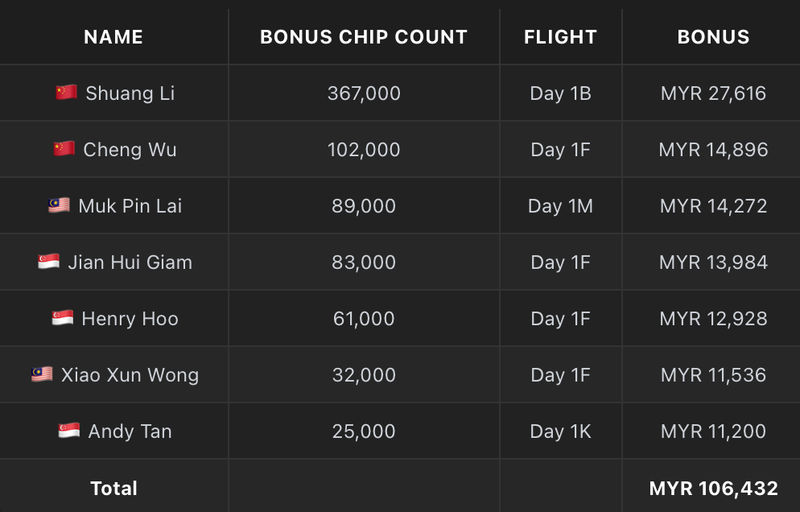The width and height of the screenshot is (800, 512).
Task: Click the Malaysia flag beside Muk Pin Lai
Action: 59,205
